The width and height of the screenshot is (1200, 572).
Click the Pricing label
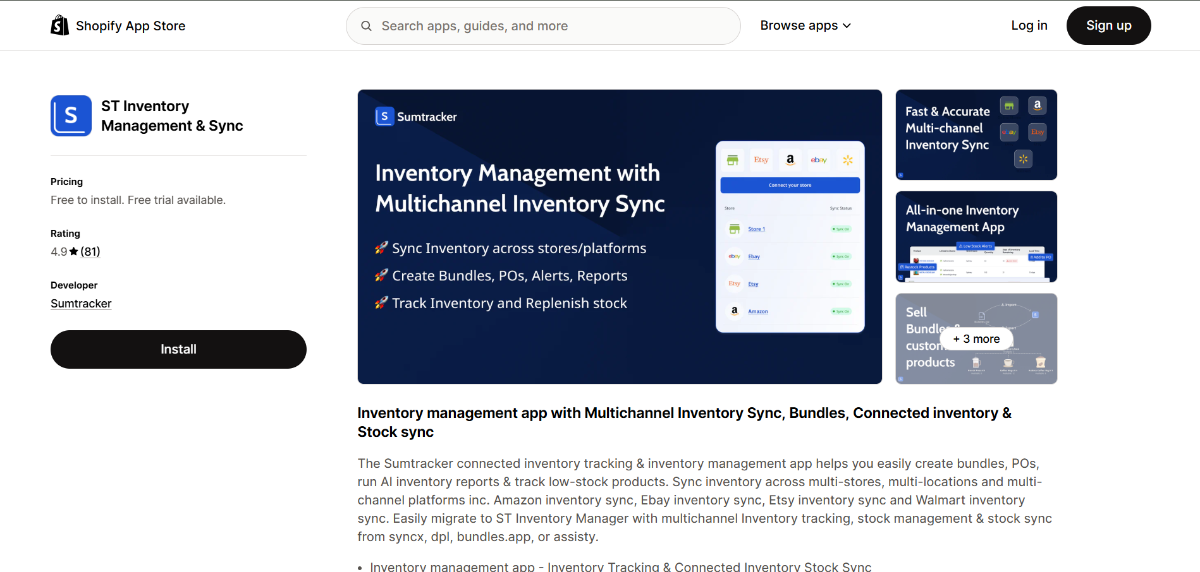tap(67, 182)
